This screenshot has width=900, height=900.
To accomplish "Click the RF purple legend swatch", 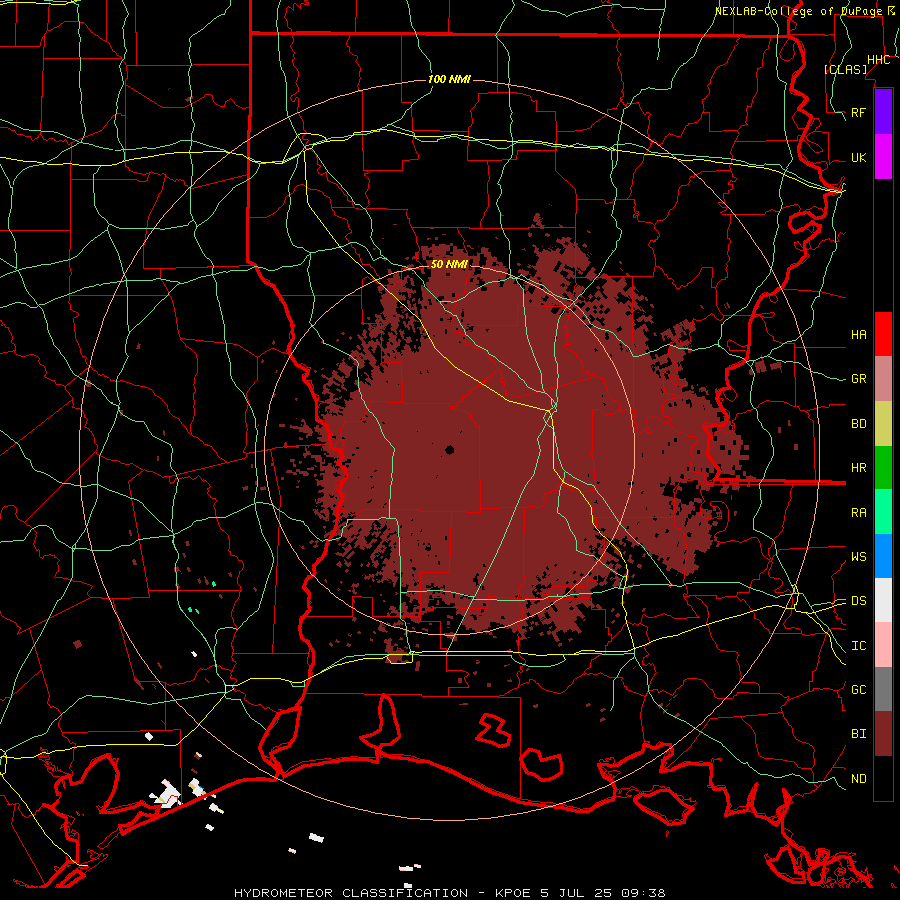I will coord(883,112).
